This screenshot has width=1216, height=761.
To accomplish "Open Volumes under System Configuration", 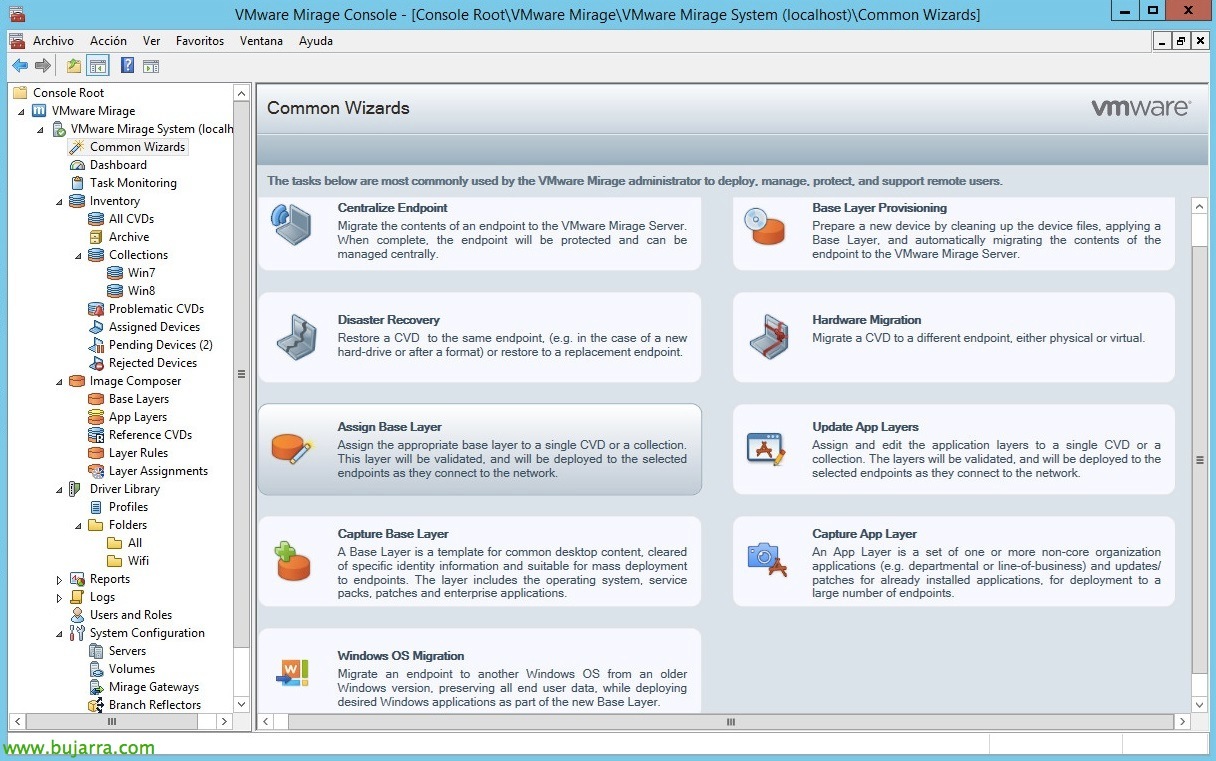I will 132,669.
